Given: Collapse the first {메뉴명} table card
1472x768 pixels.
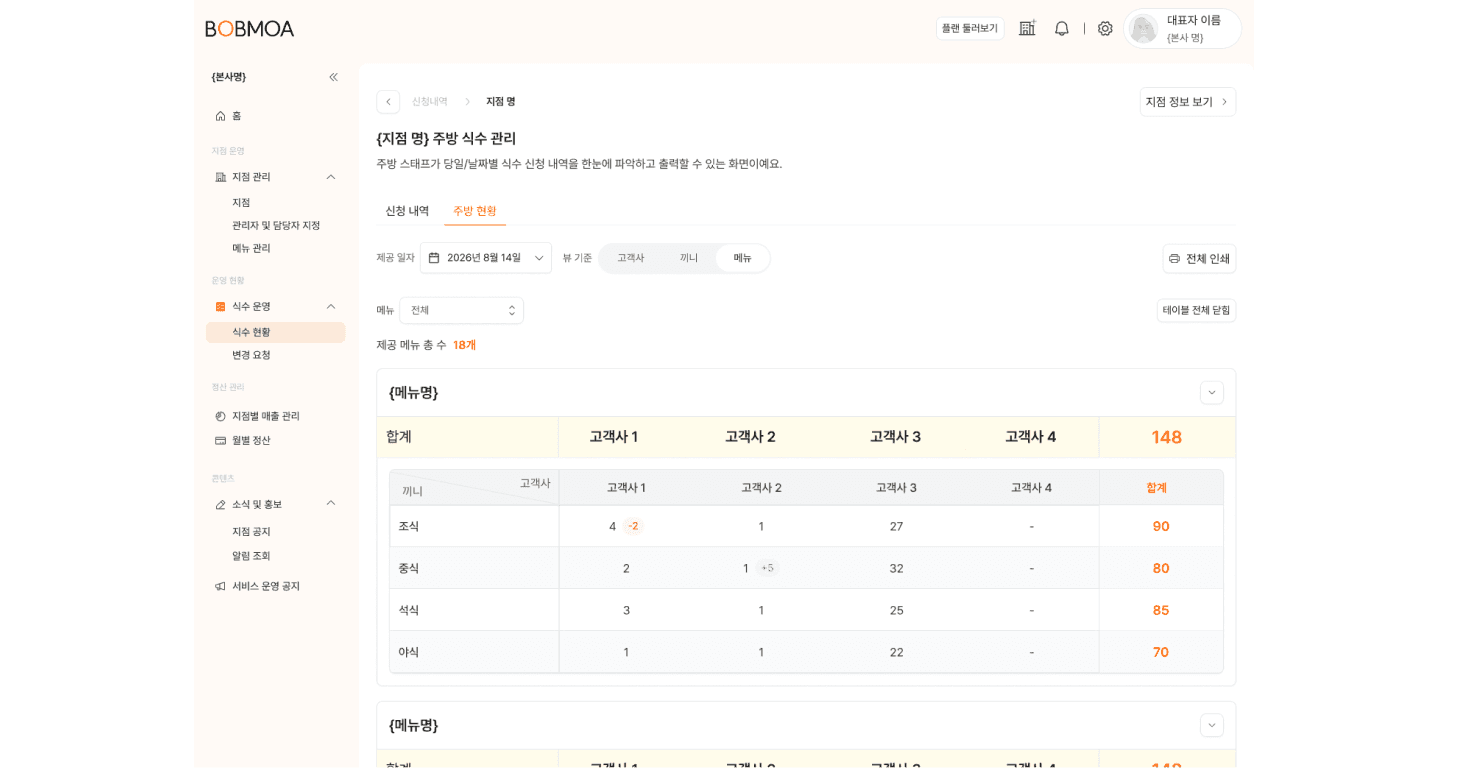Looking at the screenshot, I should (x=1212, y=393).
